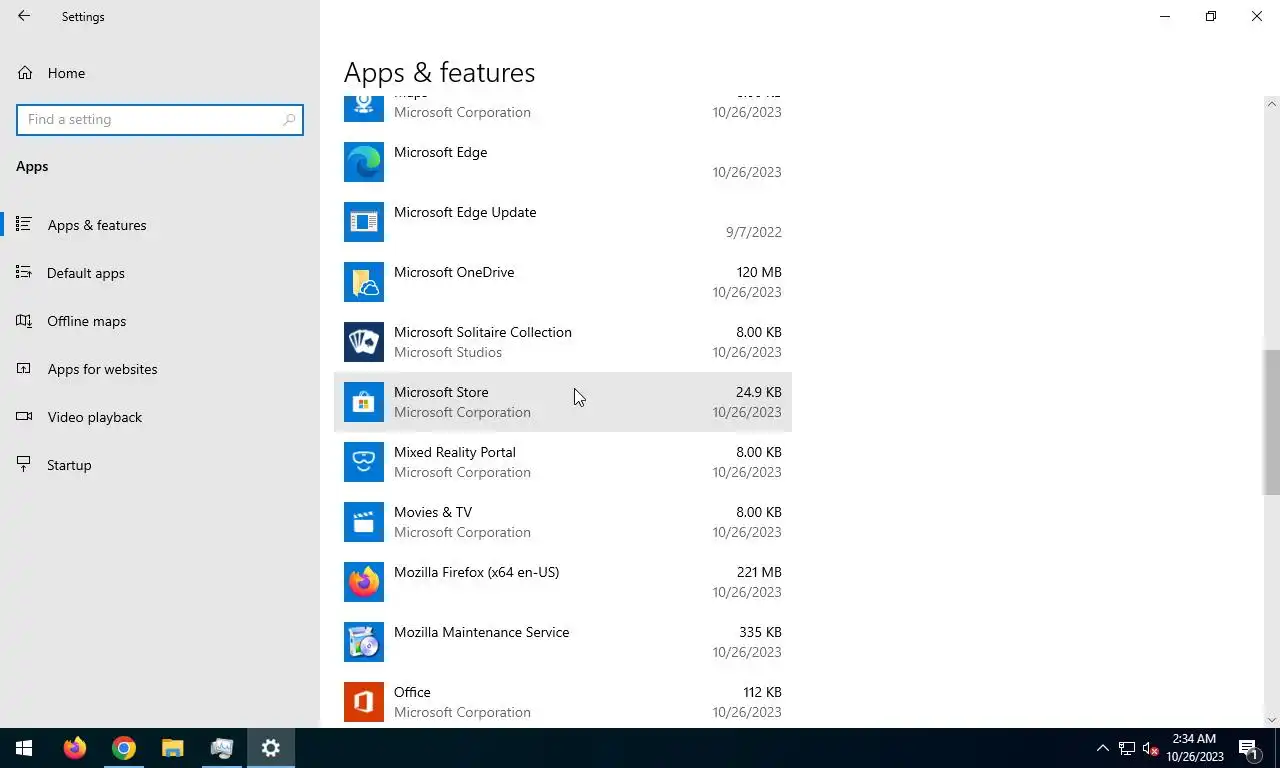
Task: Select the Microsoft Edge Update entry
Action: [x=563, y=222]
